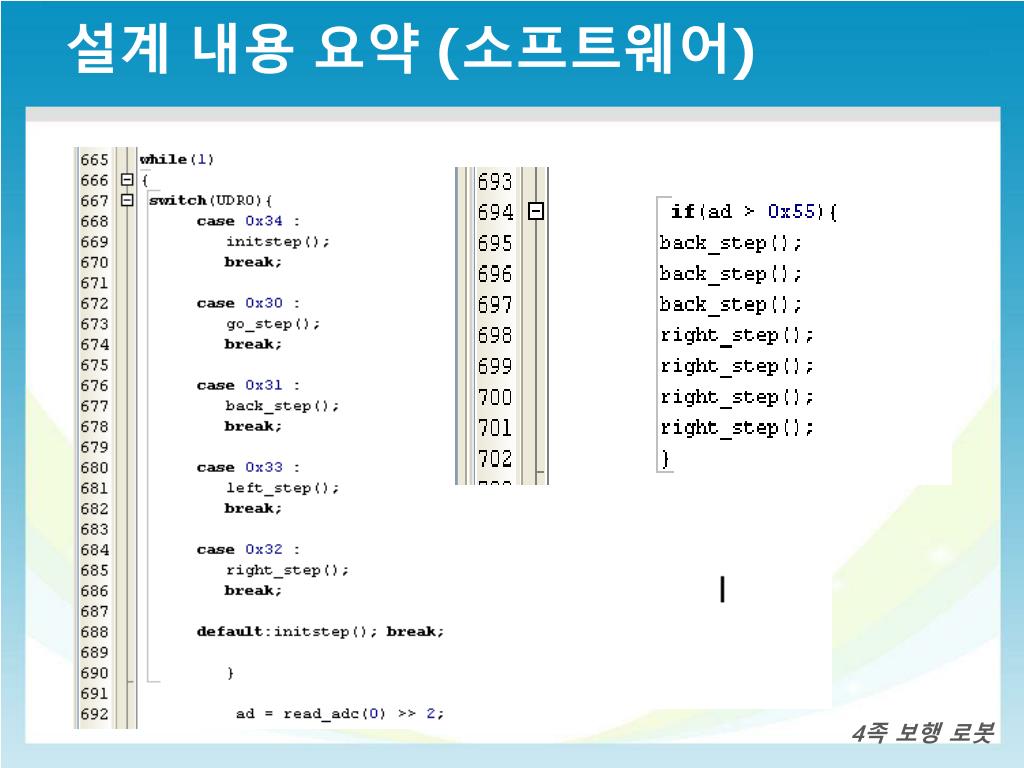The image size is (1024, 768).
Task: Collapse the fold marker at line 666
Action: pos(127,180)
